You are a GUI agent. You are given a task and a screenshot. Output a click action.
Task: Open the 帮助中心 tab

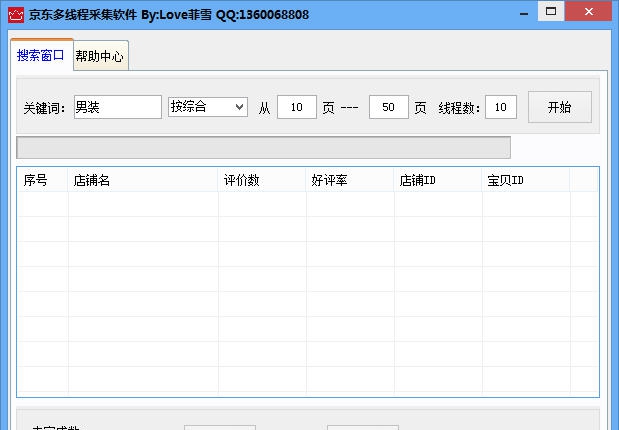click(x=100, y=56)
